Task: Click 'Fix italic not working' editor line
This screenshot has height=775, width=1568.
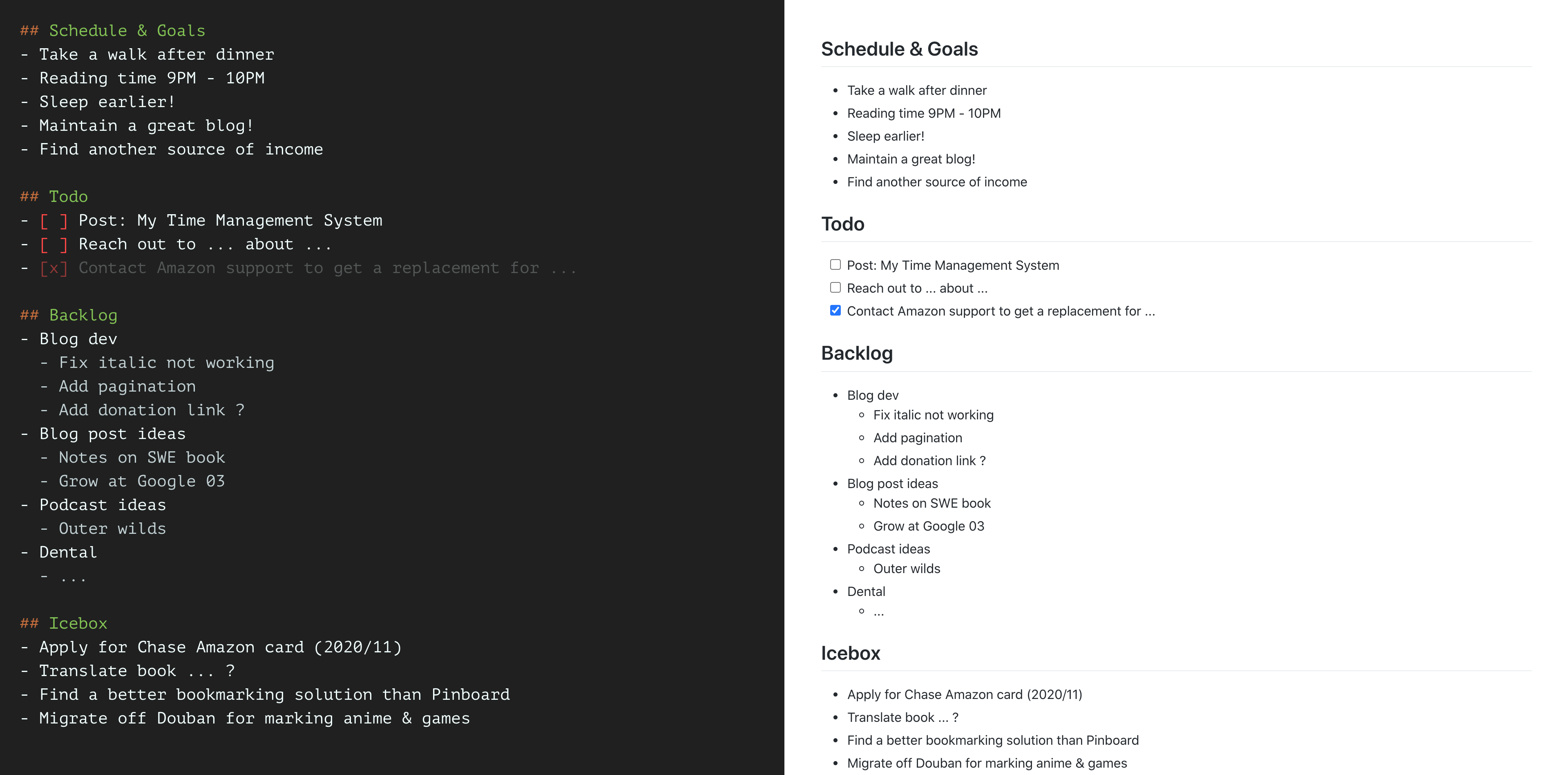Action: pyautogui.click(x=166, y=363)
